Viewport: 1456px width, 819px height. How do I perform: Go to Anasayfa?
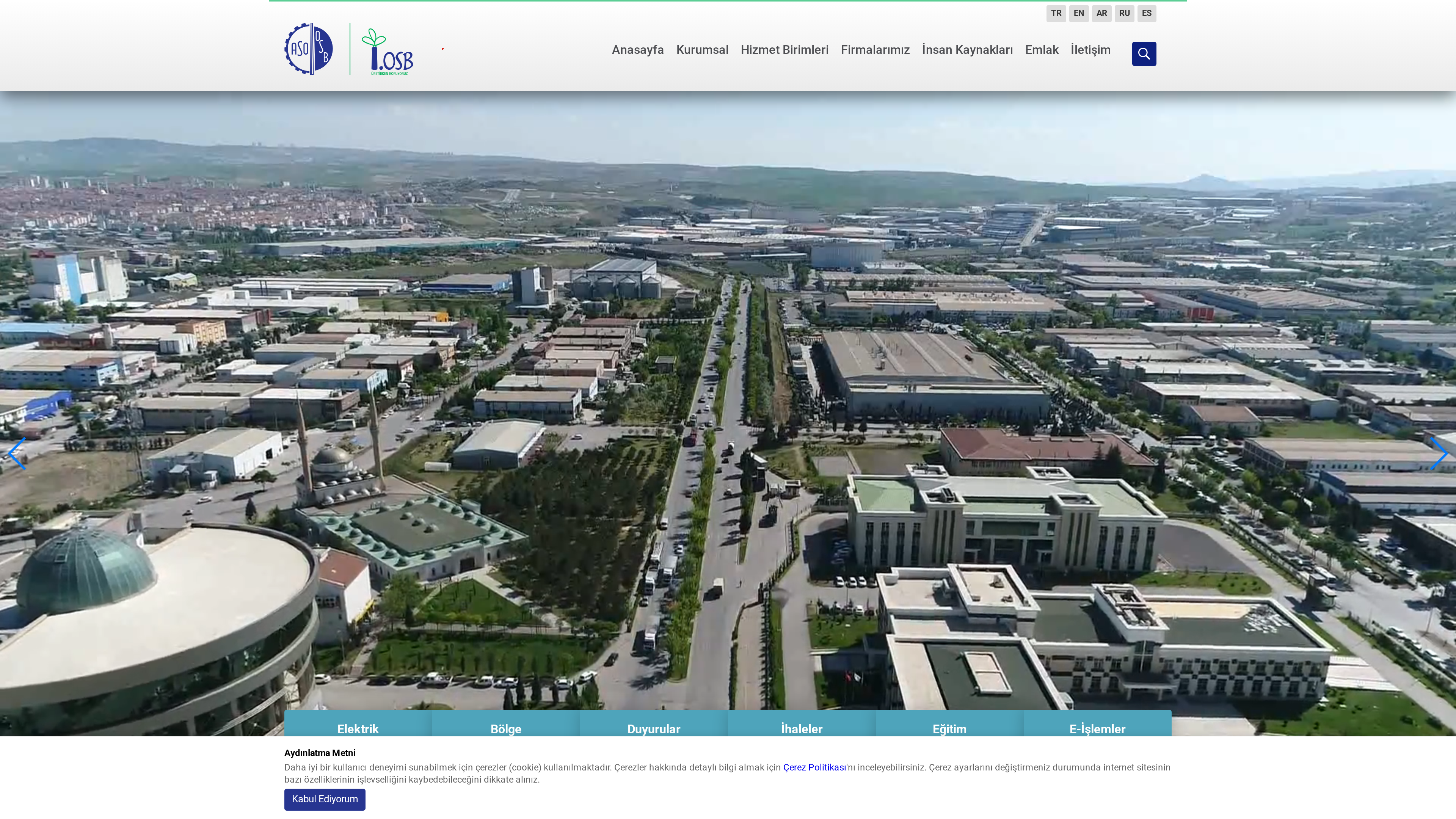pos(637,50)
